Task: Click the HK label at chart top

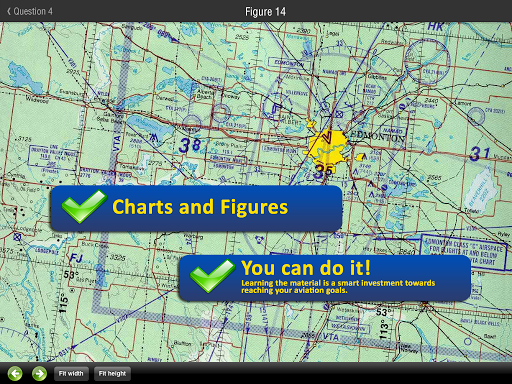Action: click(x=435, y=26)
